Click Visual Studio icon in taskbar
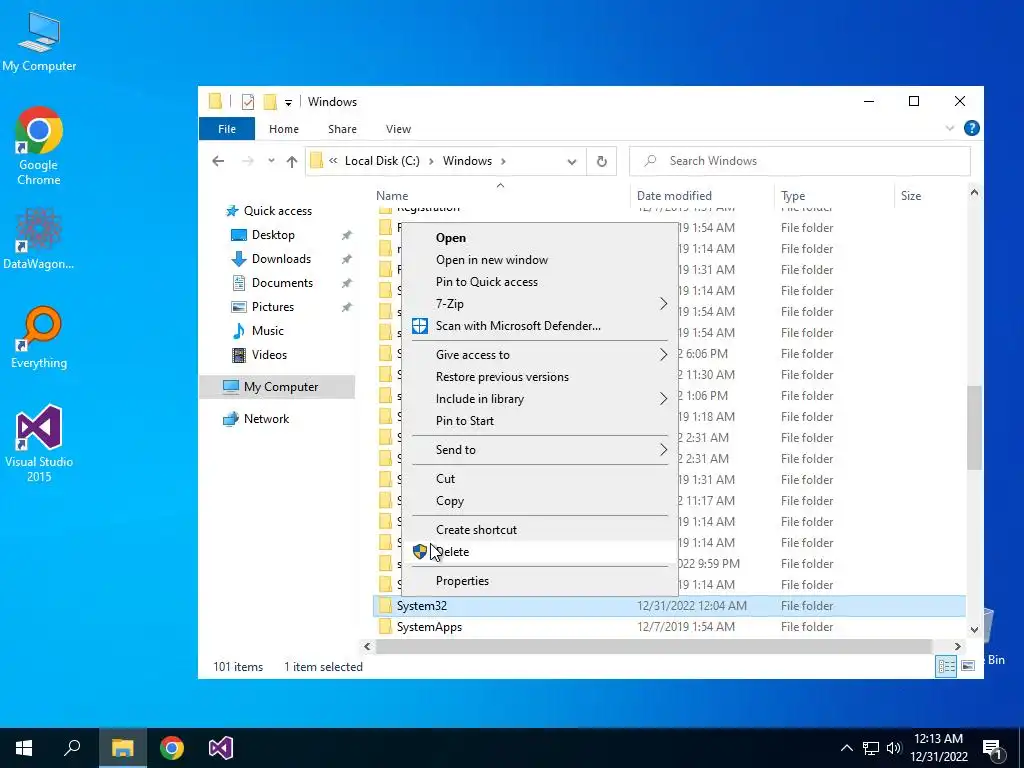The image size is (1024, 768). (221, 748)
